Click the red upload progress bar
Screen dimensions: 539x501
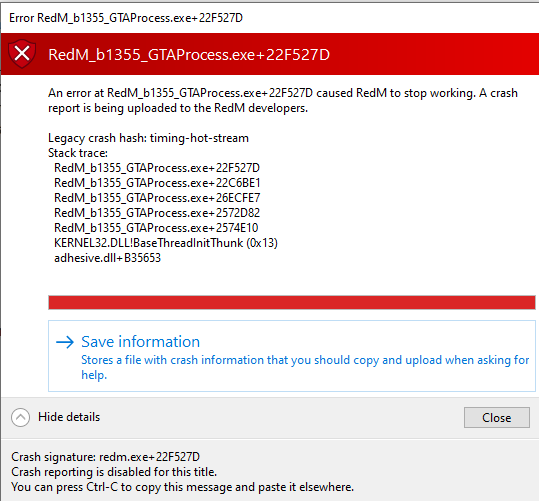click(292, 302)
